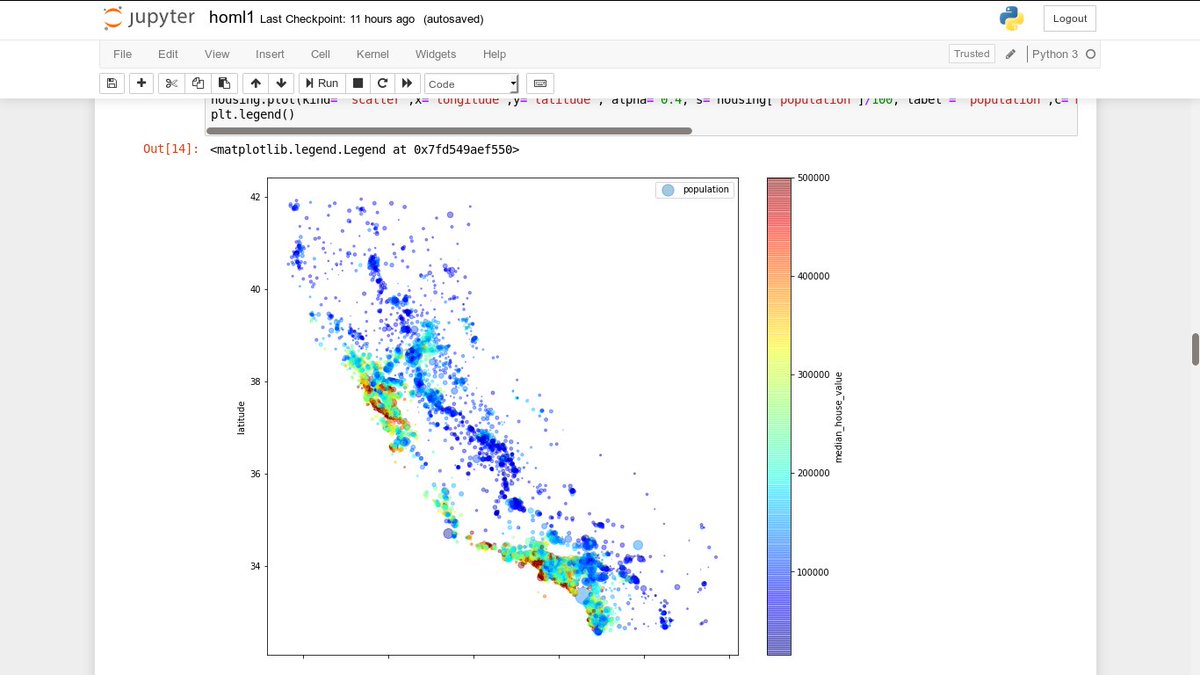Click the latitude axis label

coord(241,417)
